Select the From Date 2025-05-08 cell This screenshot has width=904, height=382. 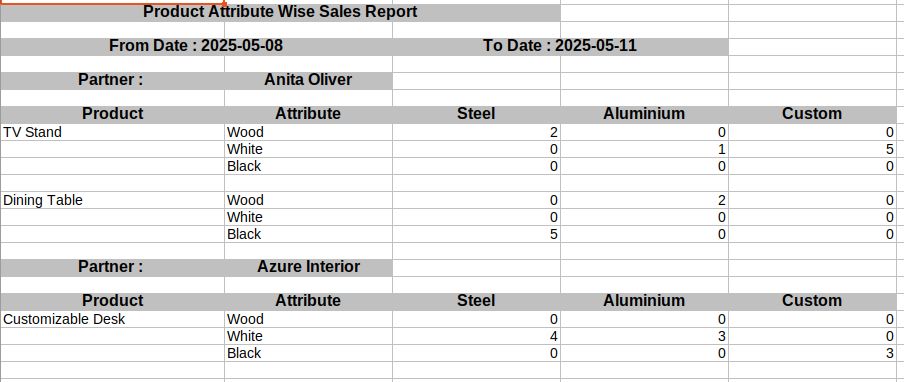[196, 46]
